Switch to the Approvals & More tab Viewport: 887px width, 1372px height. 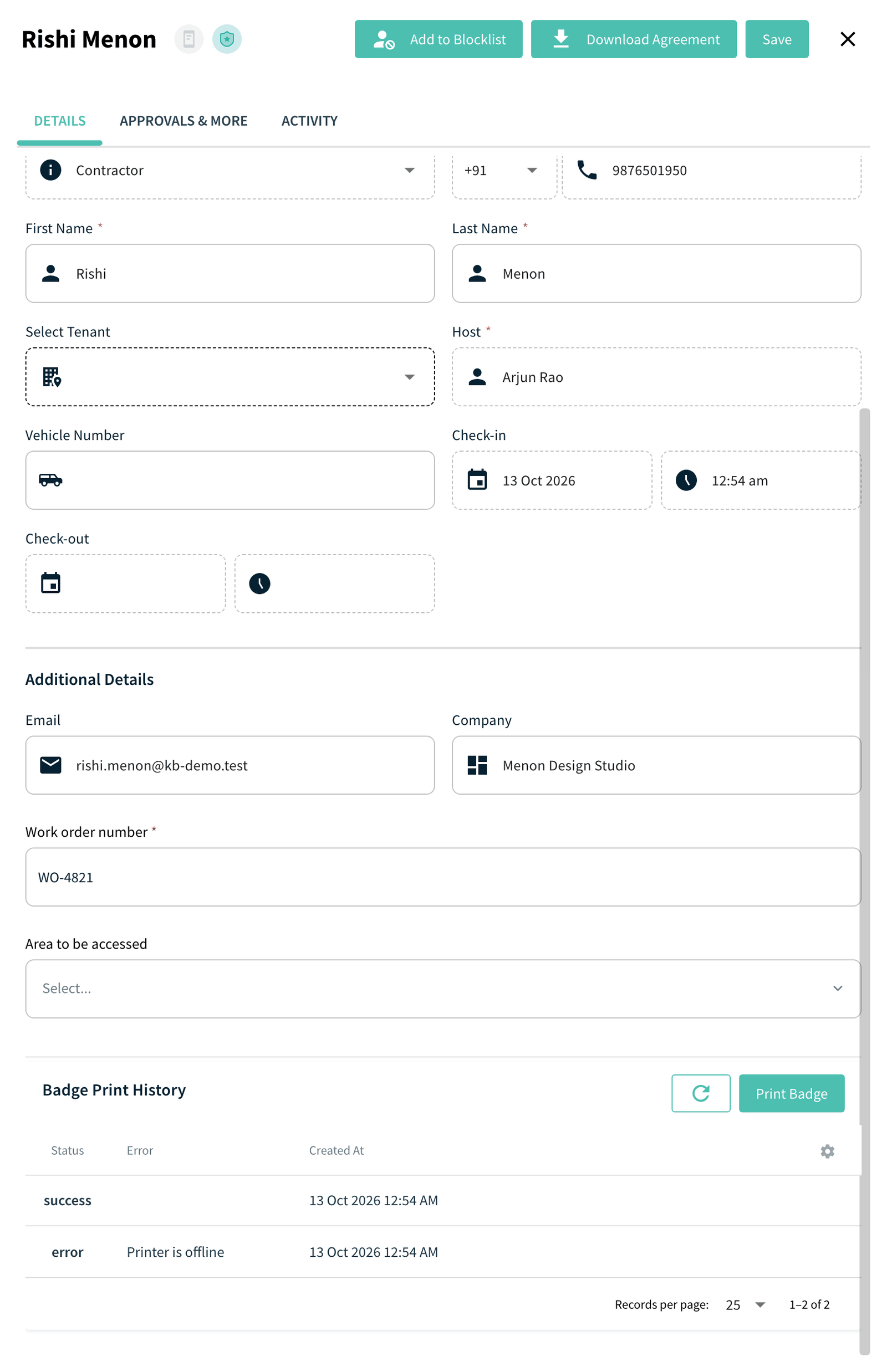click(183, 121)
